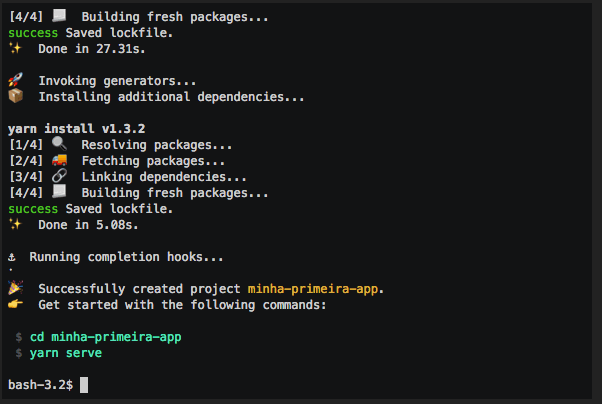This screenshot has height=404, width=602.
Task: Click the text 'Fetching packages...'
Action: 153,161
